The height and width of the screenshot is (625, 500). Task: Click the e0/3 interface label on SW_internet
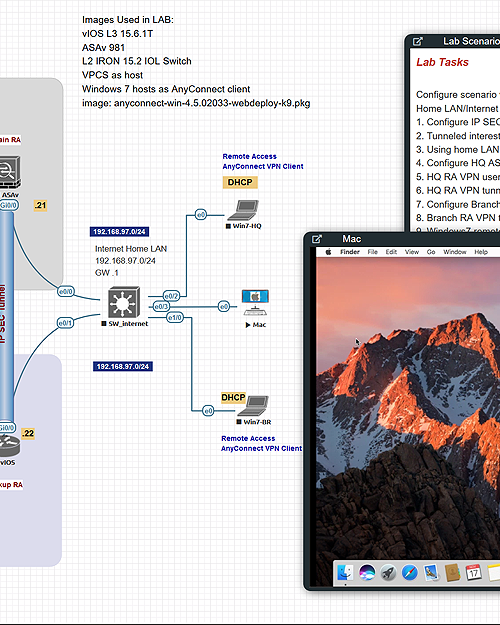(161, 306)
